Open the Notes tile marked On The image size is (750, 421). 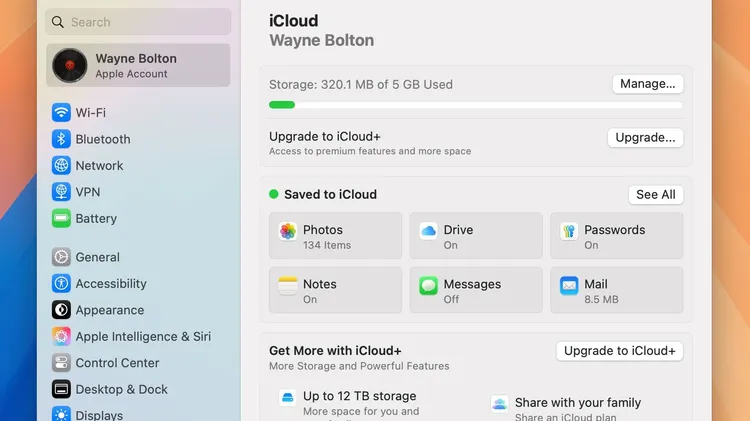pos(335,290)
